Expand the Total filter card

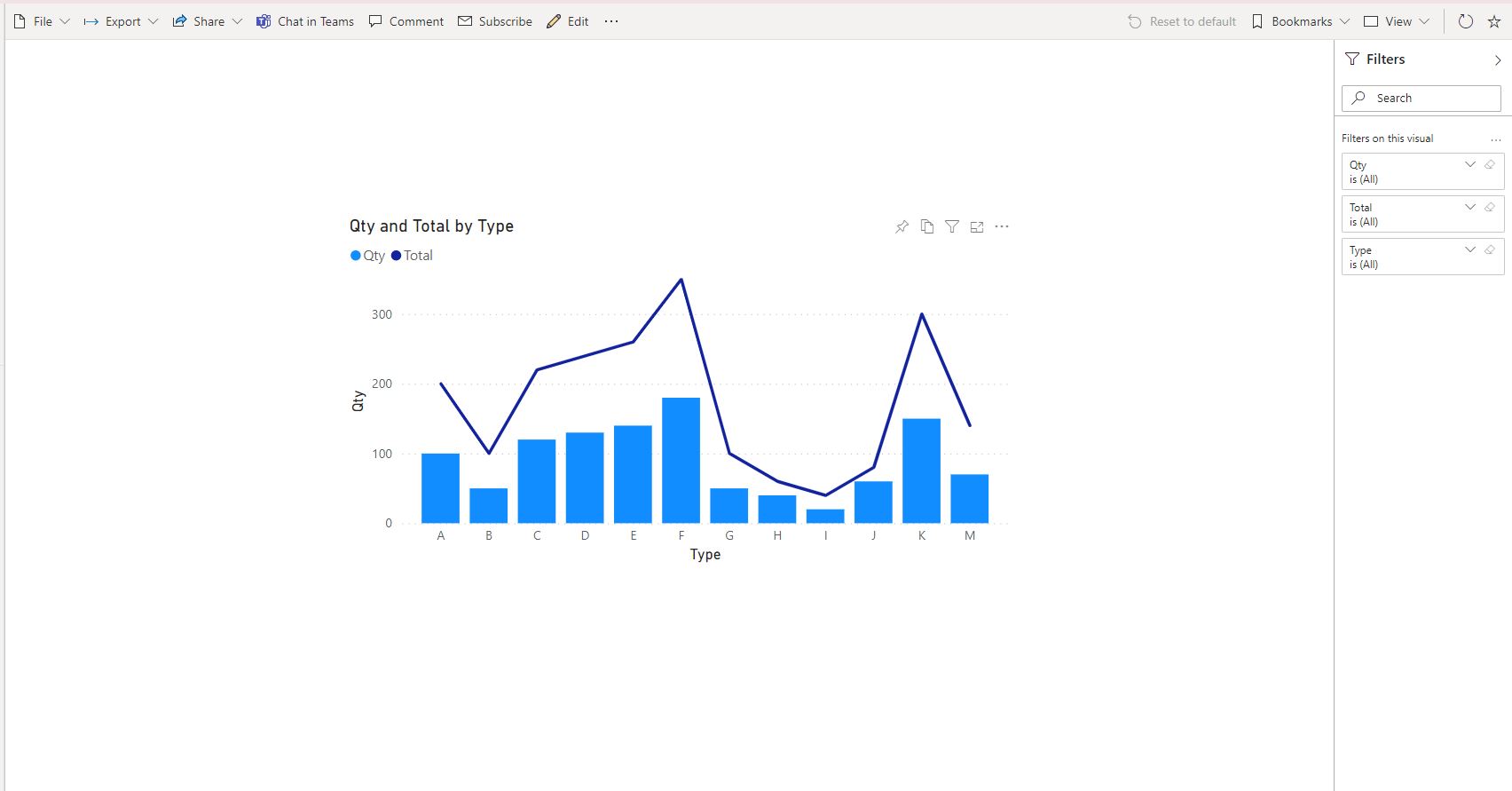pyautogui.click(x=1470, y=207)
